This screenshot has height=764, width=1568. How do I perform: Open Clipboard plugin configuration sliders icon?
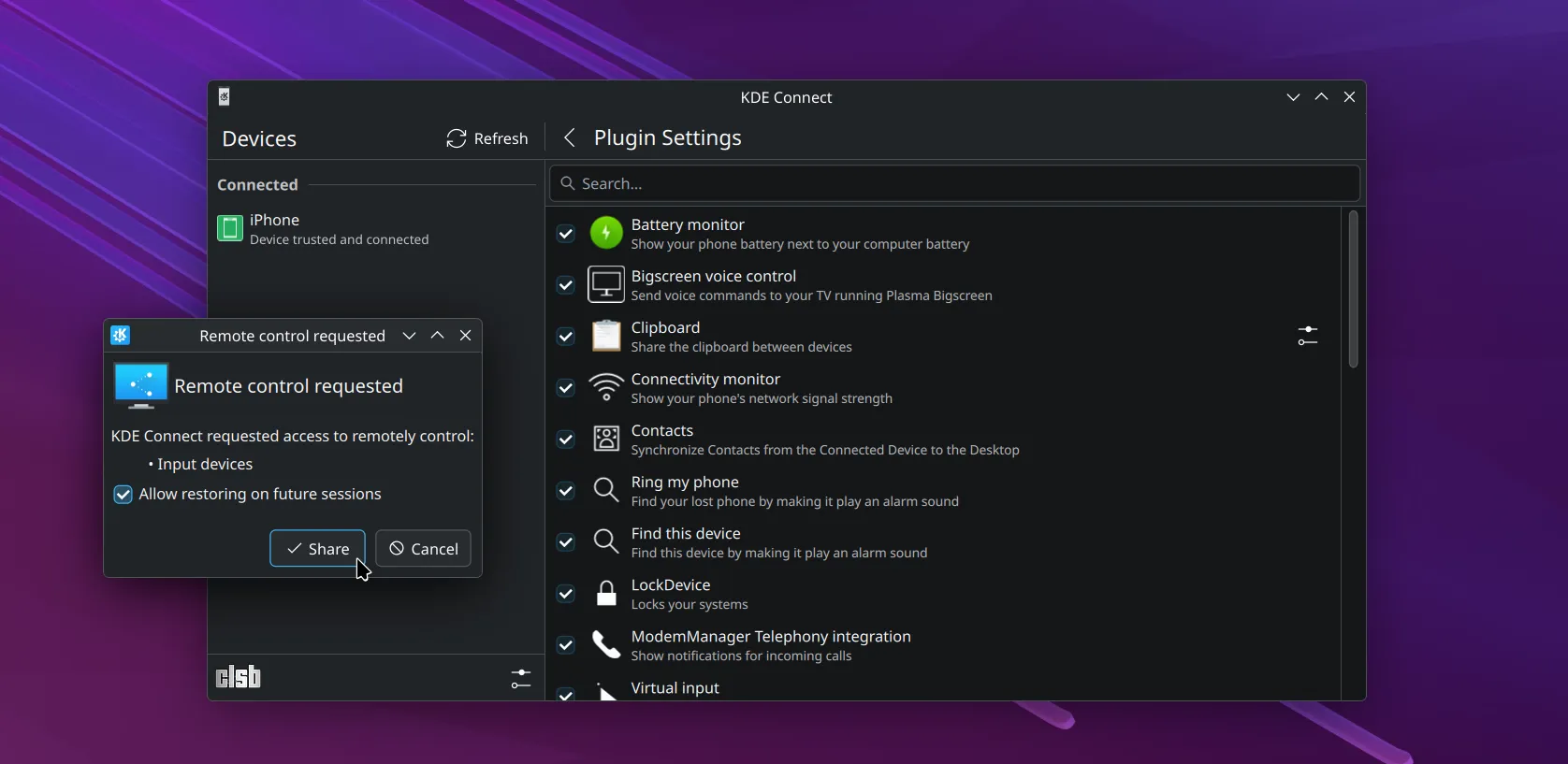[1307, 336]
